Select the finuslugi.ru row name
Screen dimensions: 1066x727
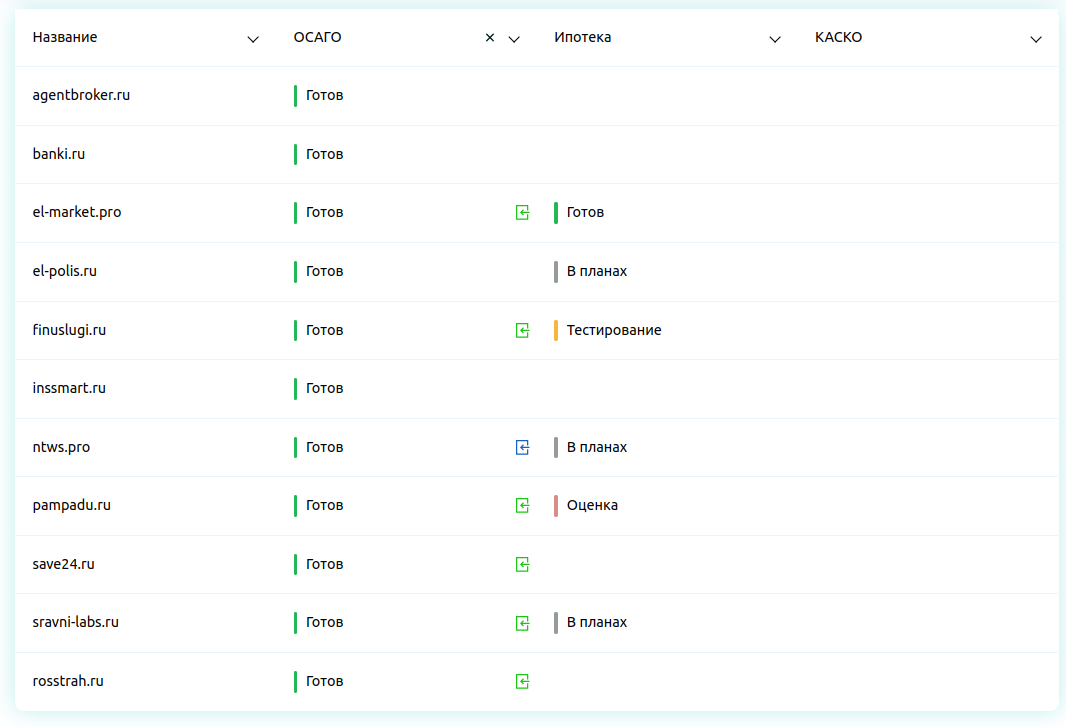pos(69,330)
